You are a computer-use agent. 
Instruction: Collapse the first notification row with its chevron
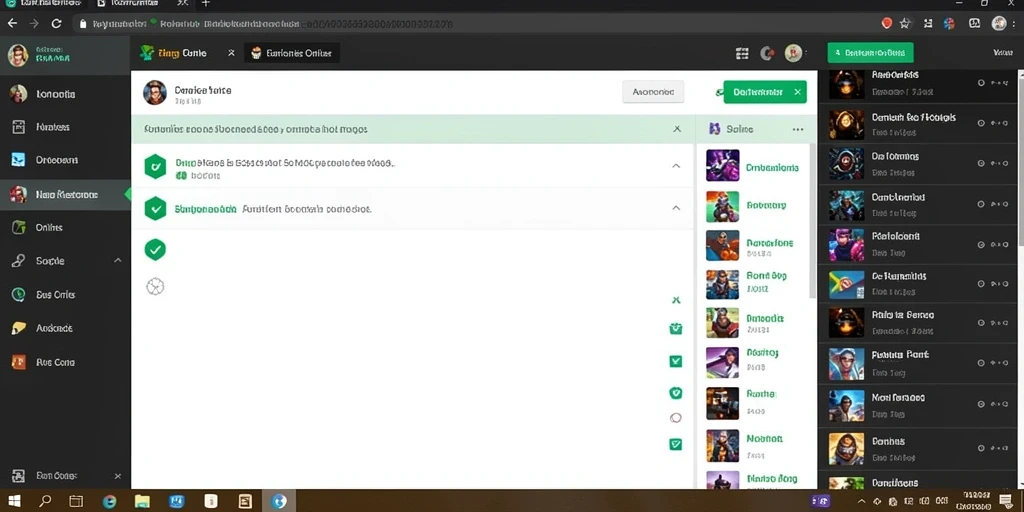tap(676, 166)
